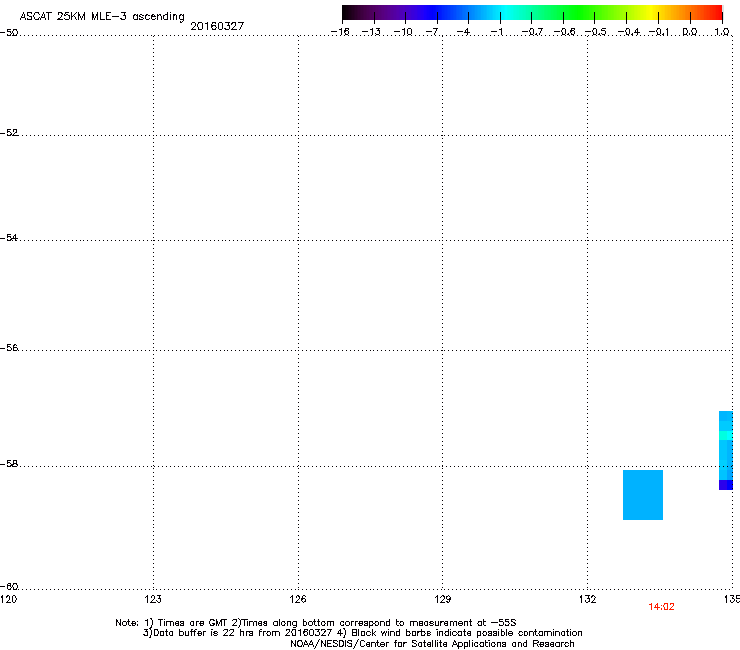
Task: Click the -10 color scale label
Action: (403, 32)
